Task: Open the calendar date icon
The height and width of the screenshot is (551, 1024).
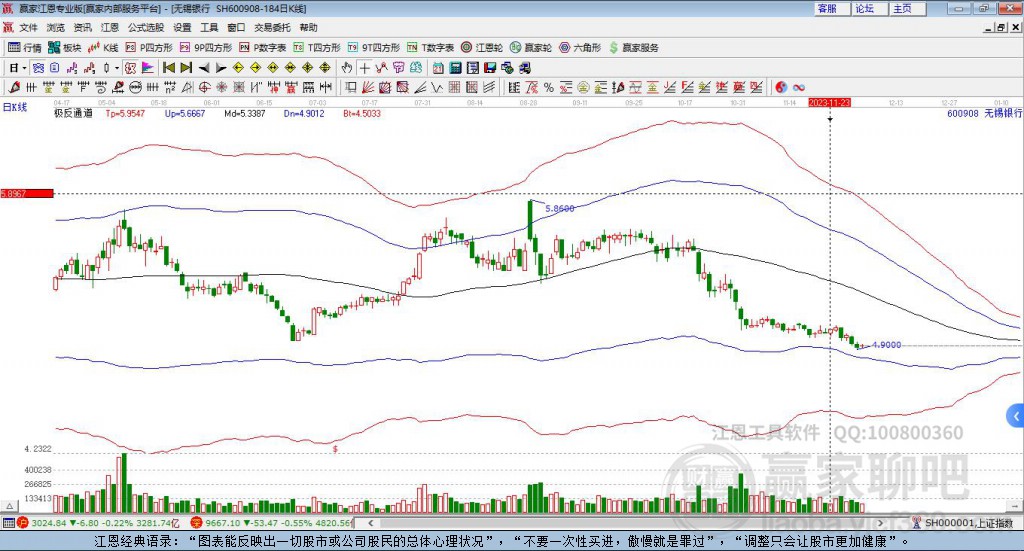Action: pos(438,68)
